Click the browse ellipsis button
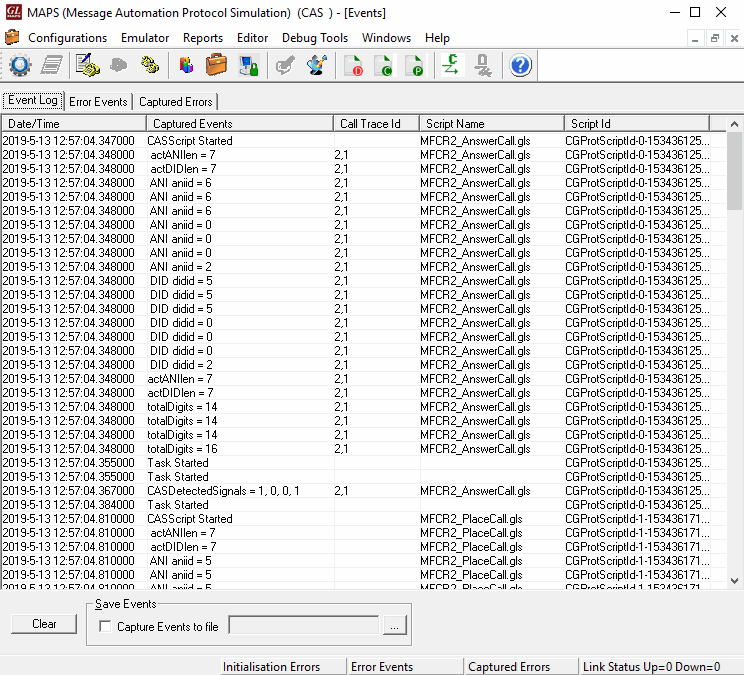 (x=394, y=625)
